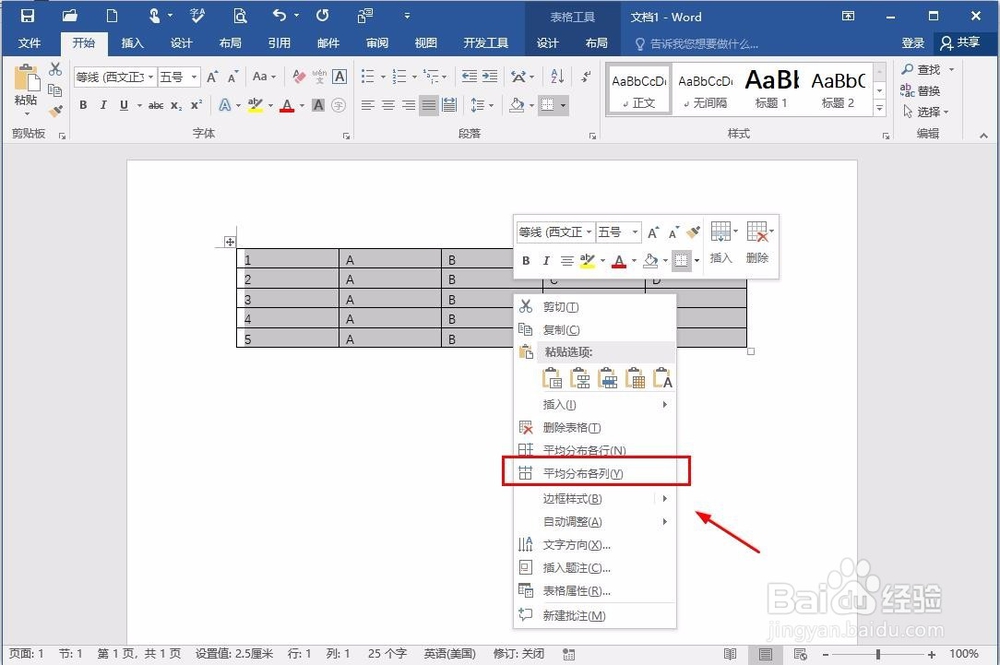This screenshot has width=1000, height=665.
Task: Expand the Insert submenu in context menu
Action: tap(594, 405)
